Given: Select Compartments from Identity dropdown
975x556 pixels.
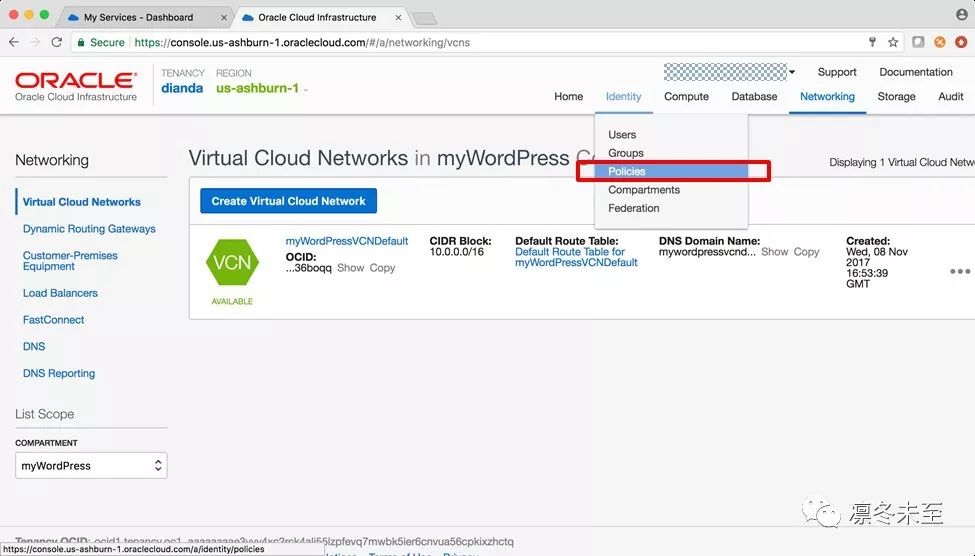Looking at the screenshot, I should (644, 190).
